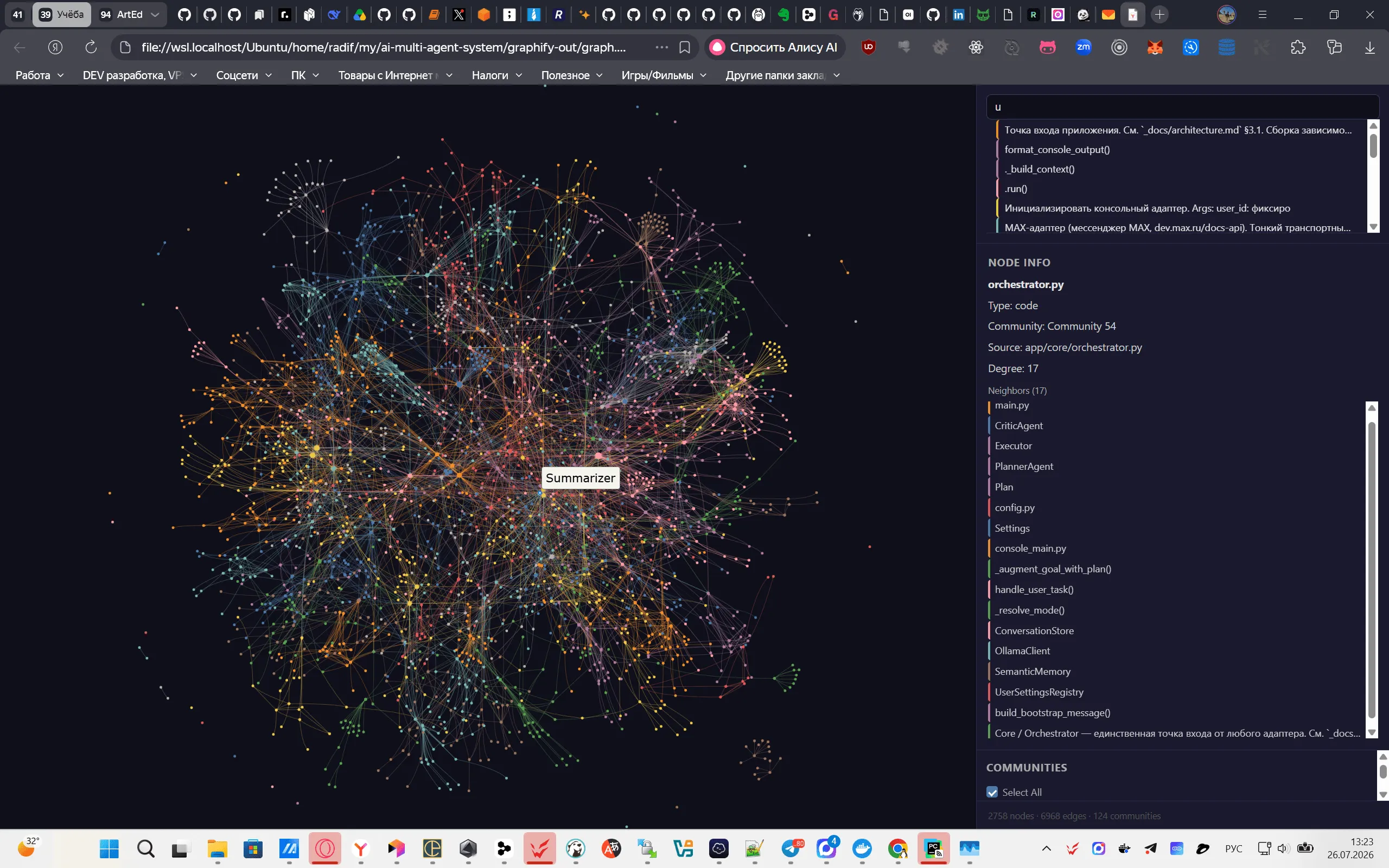Open the uBlock Origin extension icon

click(869, 47)
